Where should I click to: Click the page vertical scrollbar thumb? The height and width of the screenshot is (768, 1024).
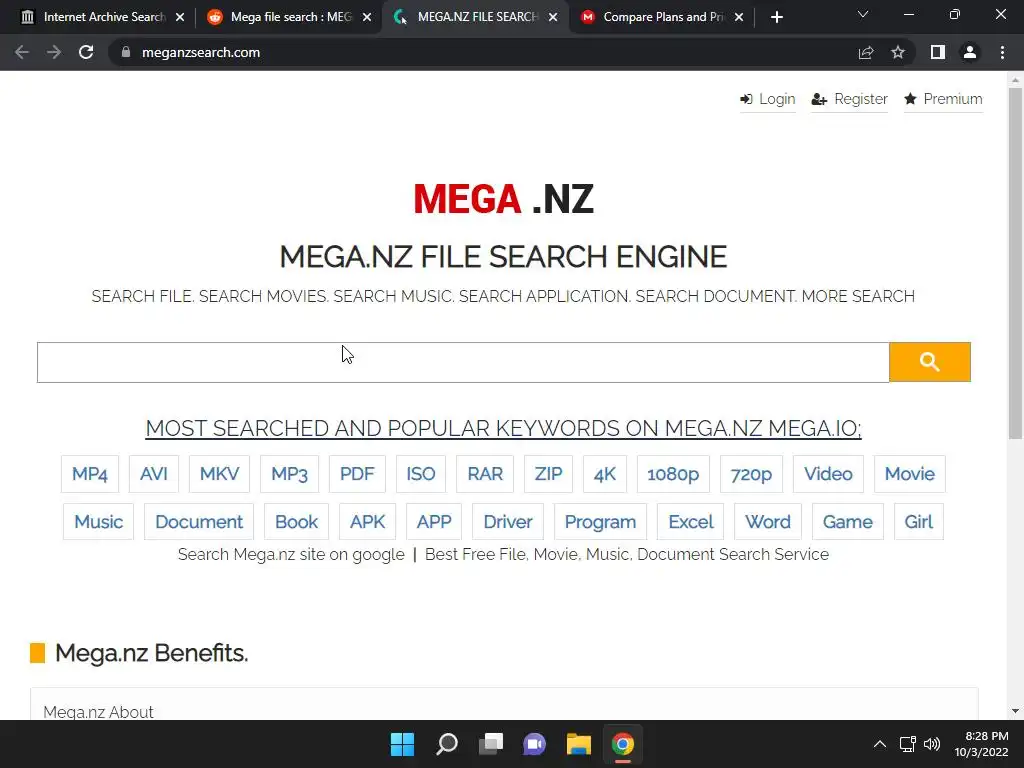tap(1015, 263)
